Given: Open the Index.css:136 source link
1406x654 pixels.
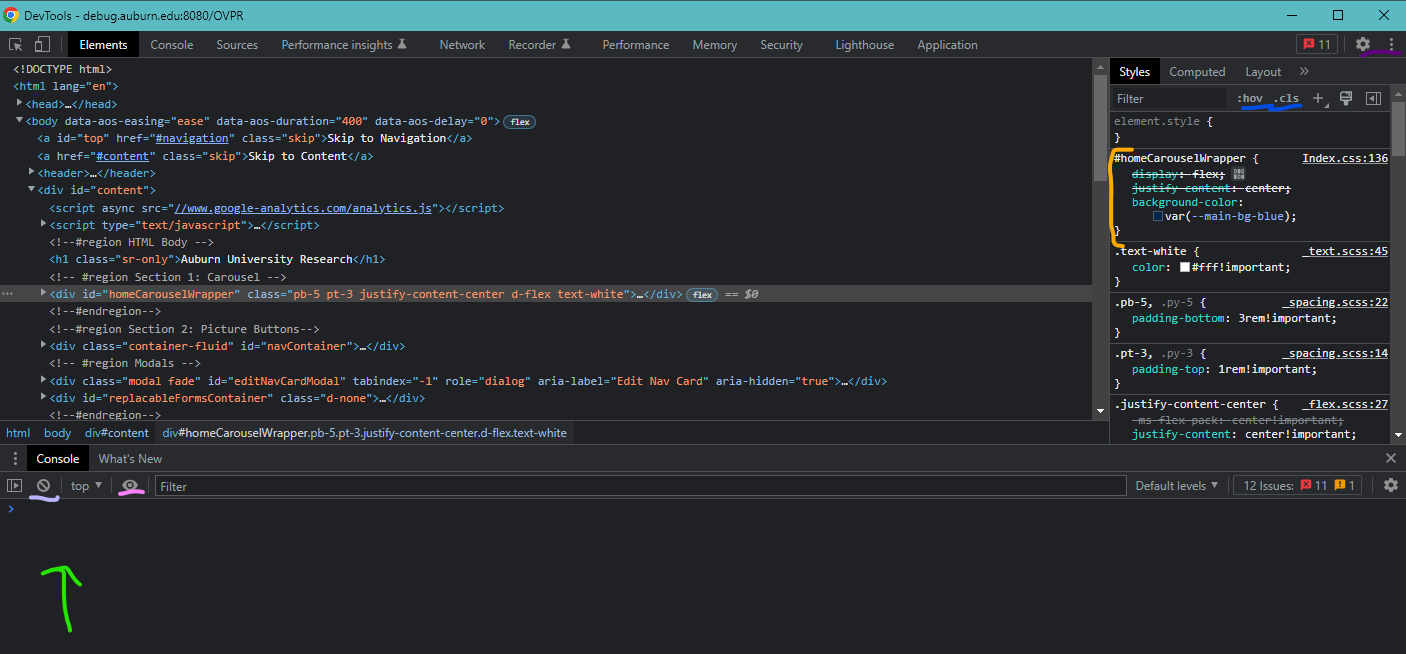Looking at the screenshot, I should 1345,158.
